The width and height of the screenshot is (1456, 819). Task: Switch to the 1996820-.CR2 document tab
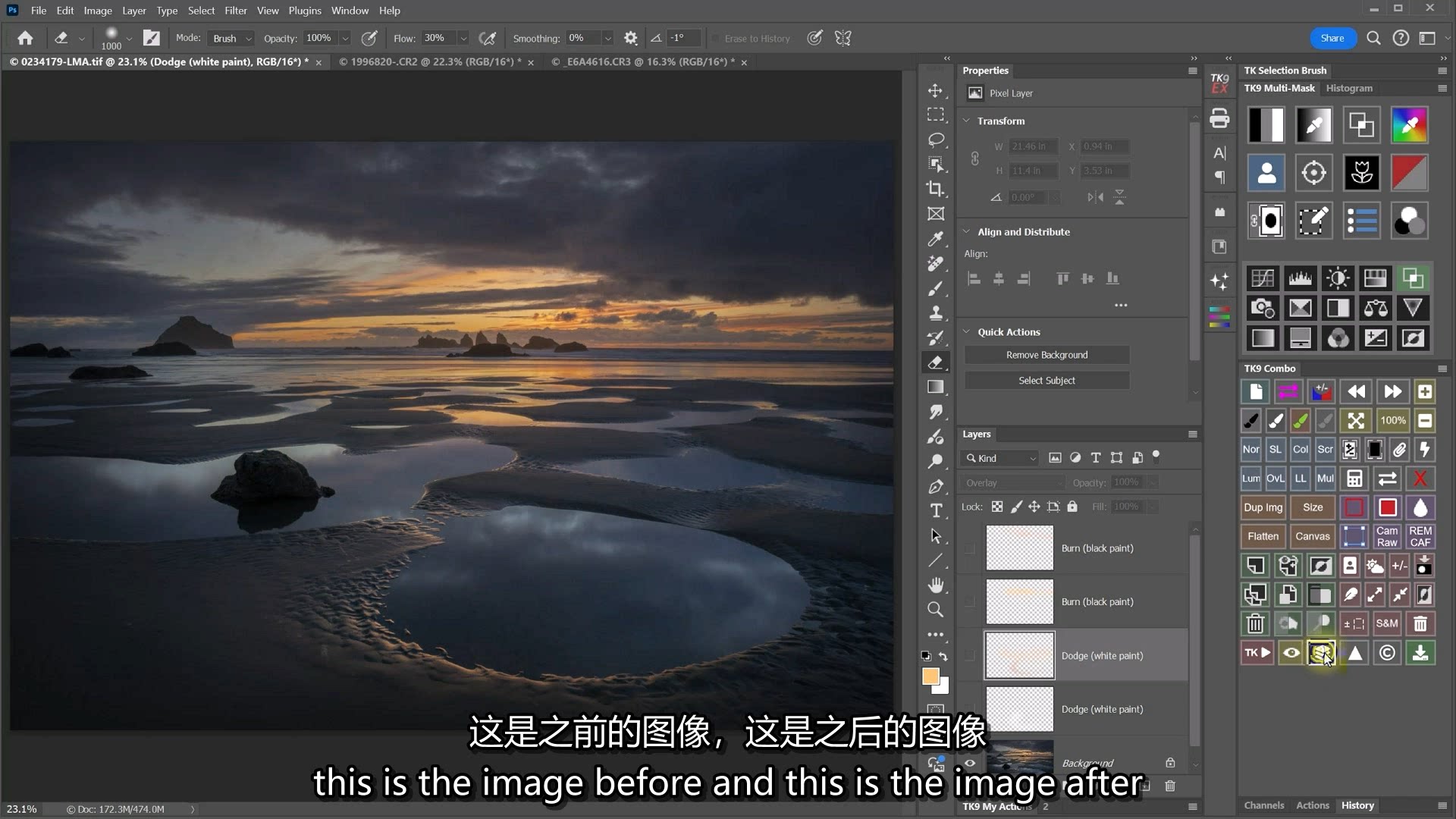tap(430, 62)
